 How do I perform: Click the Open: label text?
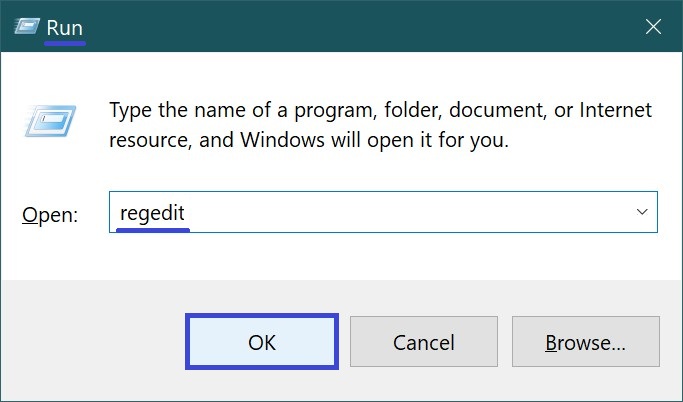pos(48,215)
